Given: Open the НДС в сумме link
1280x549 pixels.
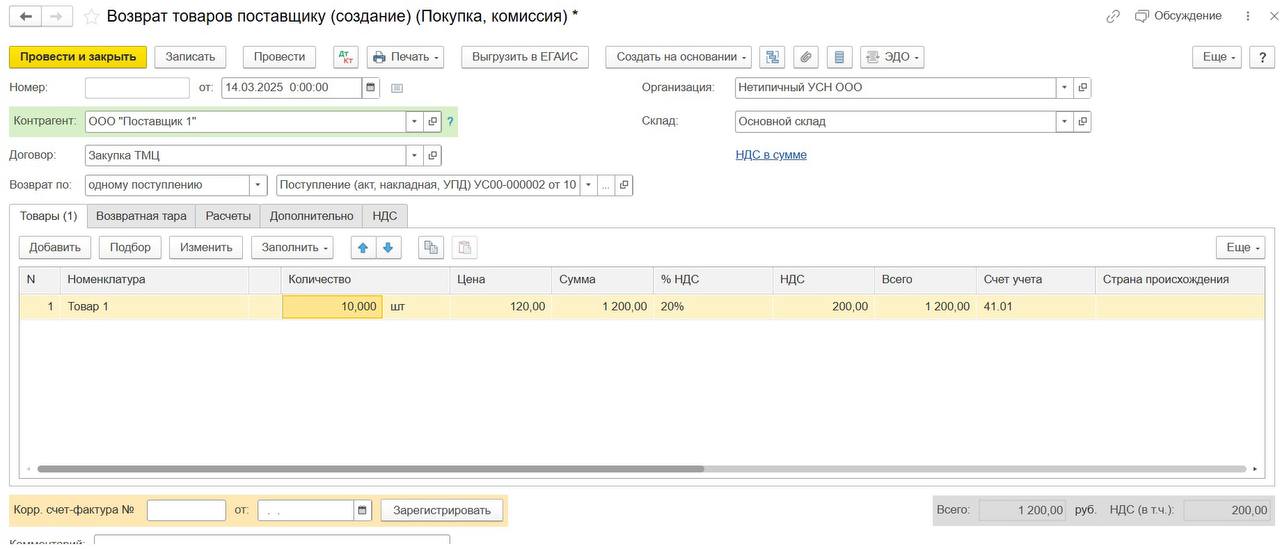Looking at the screenshot, I should pyautogui.click(x=771, y=155).
